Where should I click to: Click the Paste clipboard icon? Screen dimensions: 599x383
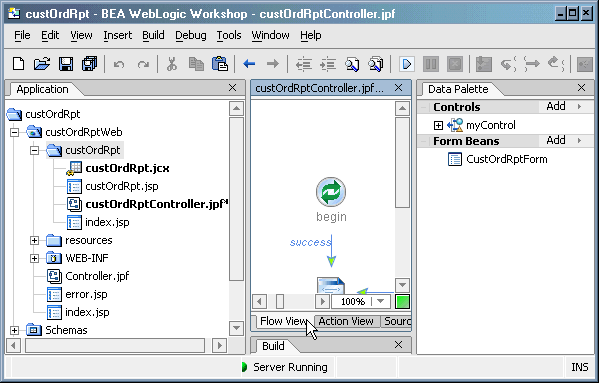click(x=220, y=64)
